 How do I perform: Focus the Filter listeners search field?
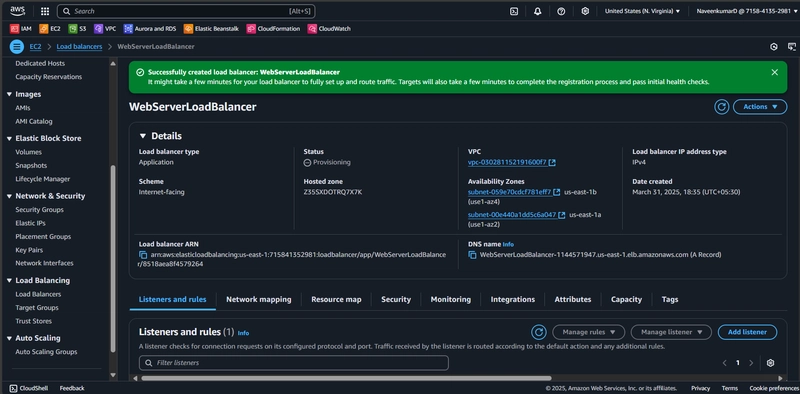pos(293,363)
